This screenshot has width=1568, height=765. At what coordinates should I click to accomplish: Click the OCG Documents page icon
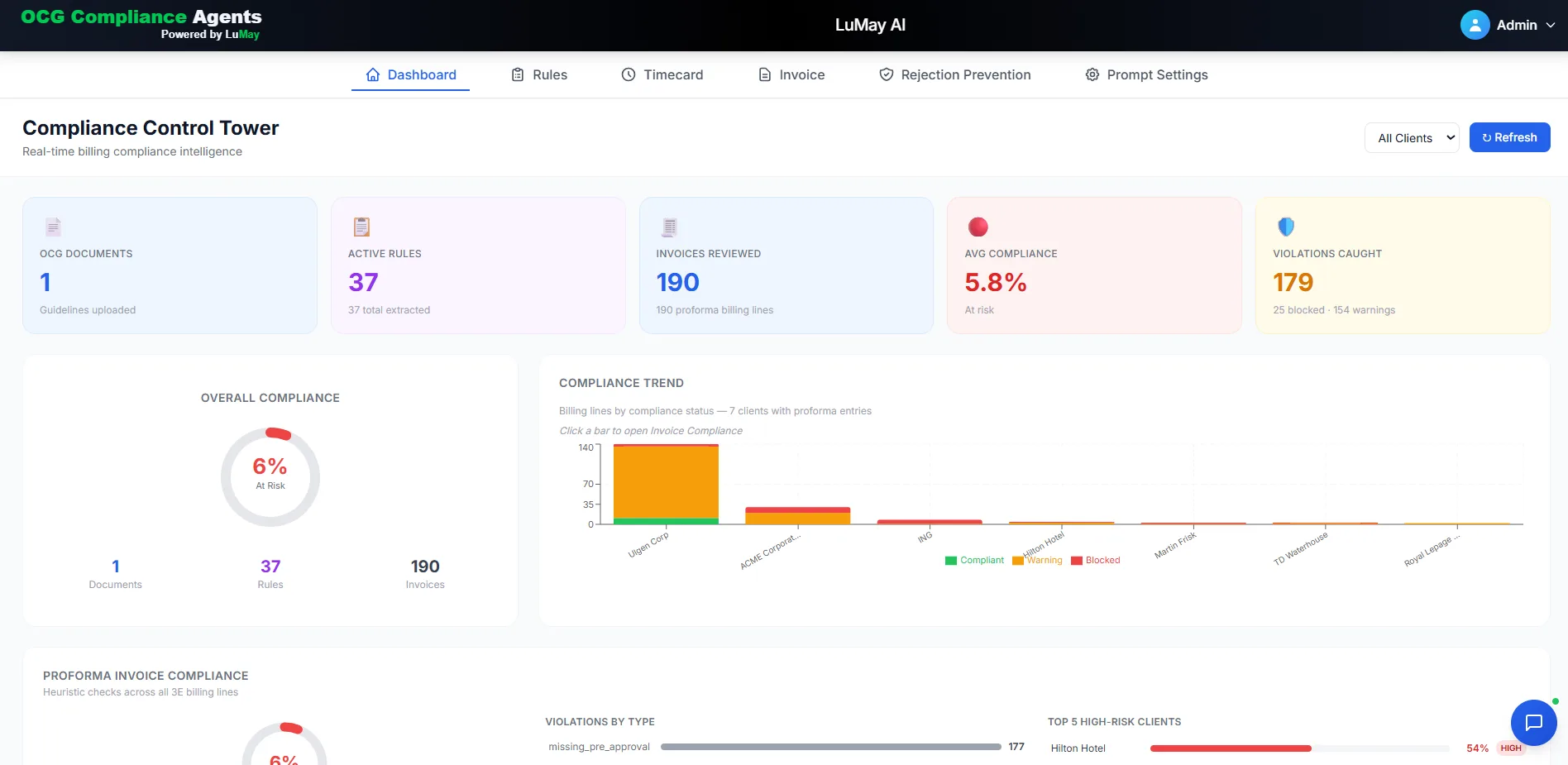(53, 227)
